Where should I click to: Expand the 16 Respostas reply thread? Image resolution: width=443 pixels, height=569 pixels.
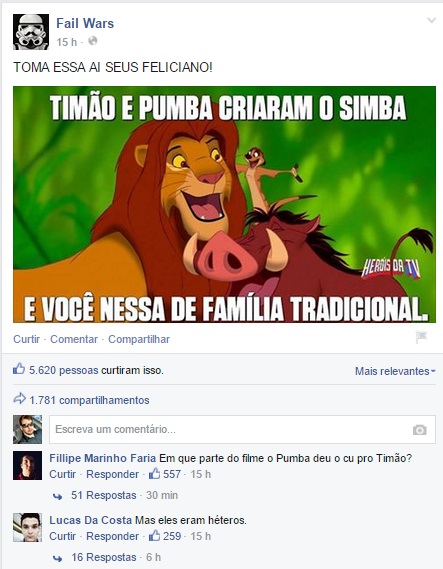[104, 557]
